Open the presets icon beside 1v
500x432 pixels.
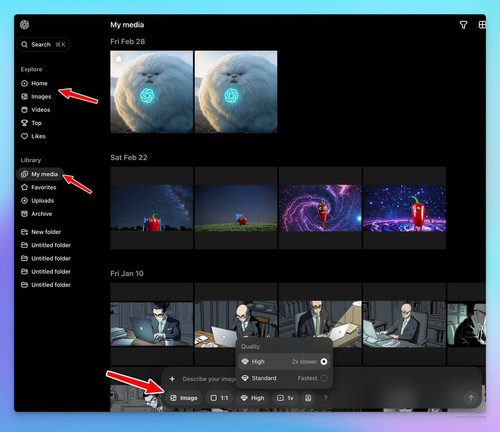(x=308, y=398)
